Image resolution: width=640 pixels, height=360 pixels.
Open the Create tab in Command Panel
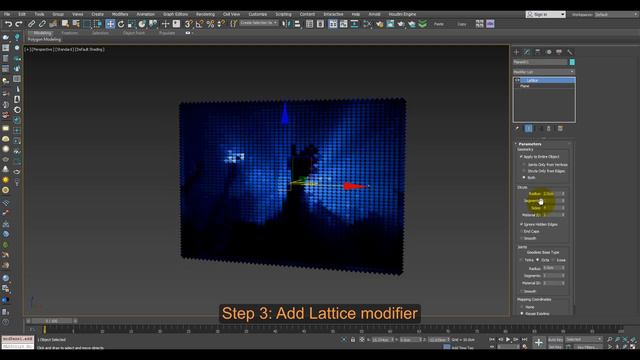(516, 52)
